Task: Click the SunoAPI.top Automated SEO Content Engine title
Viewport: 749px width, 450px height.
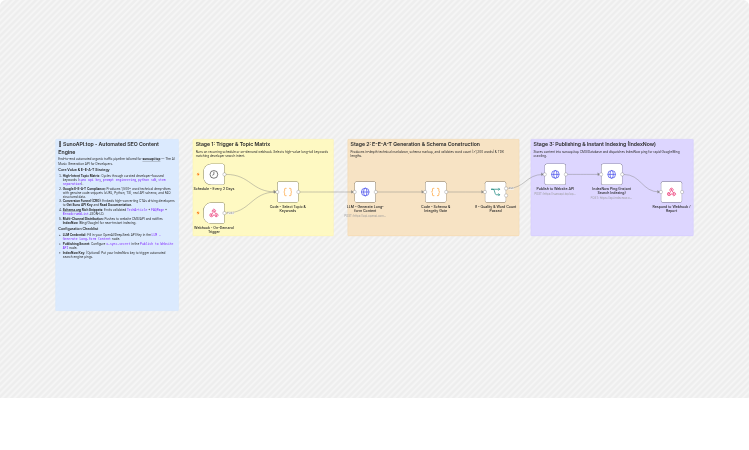Action: coord(109,148)
